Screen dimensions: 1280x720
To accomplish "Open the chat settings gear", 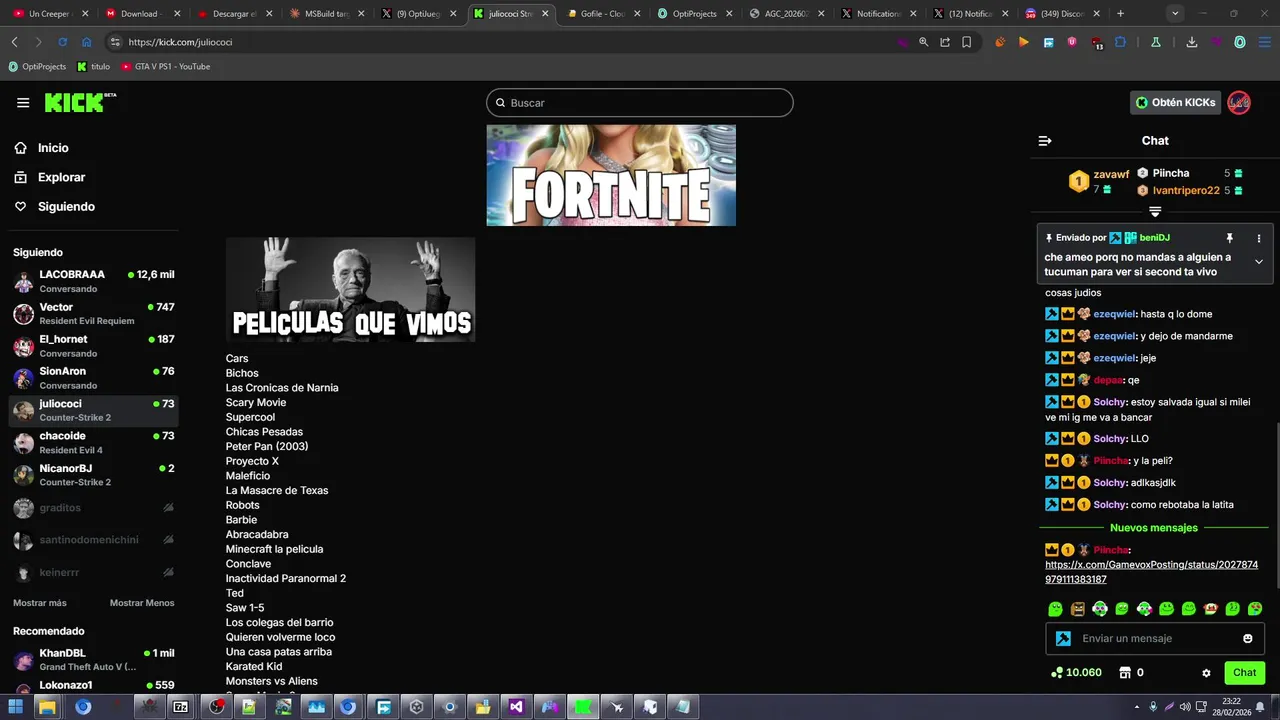I will point(1206,673).
